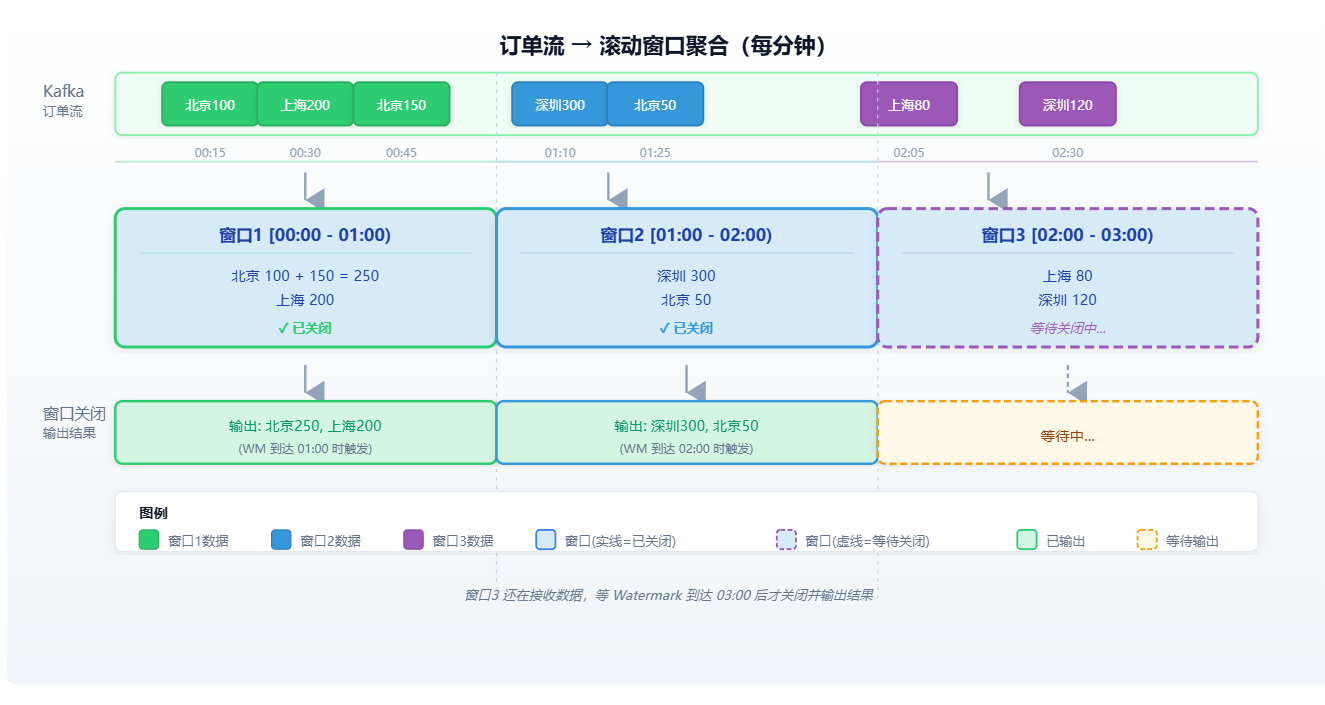
Task: Click the purple 窗口3数据 legend swatch
Action: click(414, 540)
